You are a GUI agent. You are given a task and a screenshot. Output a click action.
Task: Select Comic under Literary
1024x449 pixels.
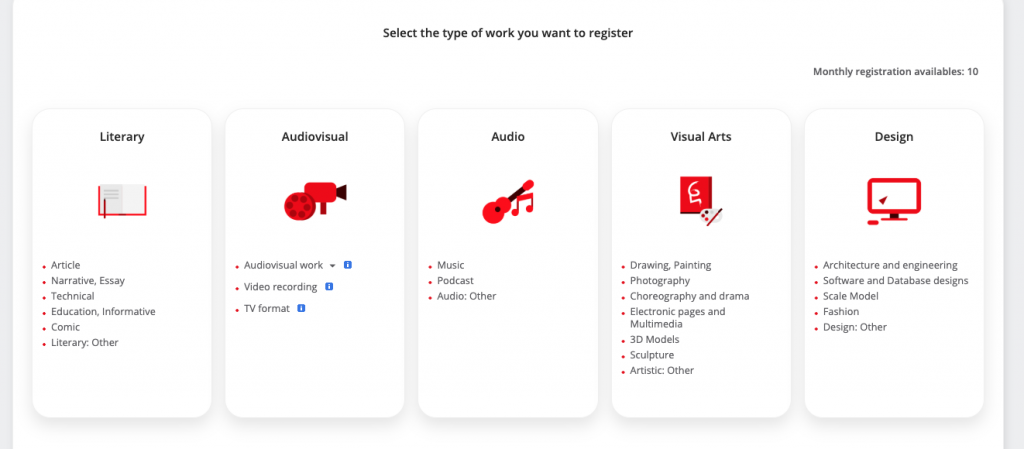click(x=65, y=327)
